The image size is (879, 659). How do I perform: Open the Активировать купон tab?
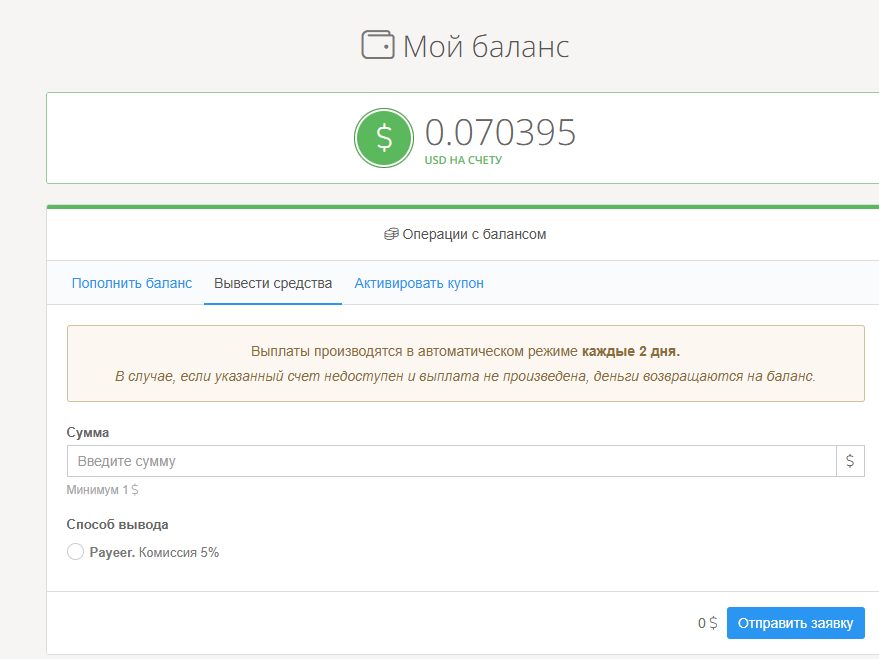(x=419, y=283)
